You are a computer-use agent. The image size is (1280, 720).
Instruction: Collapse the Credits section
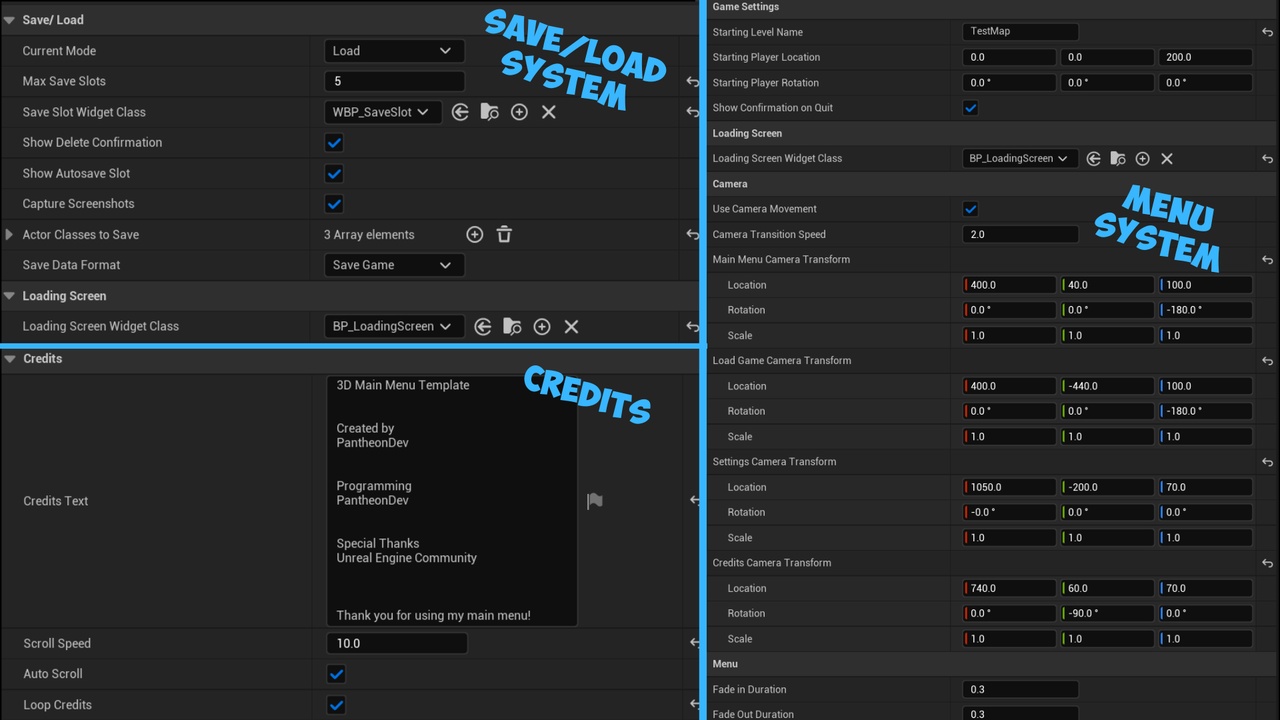[x=9, y=359]
